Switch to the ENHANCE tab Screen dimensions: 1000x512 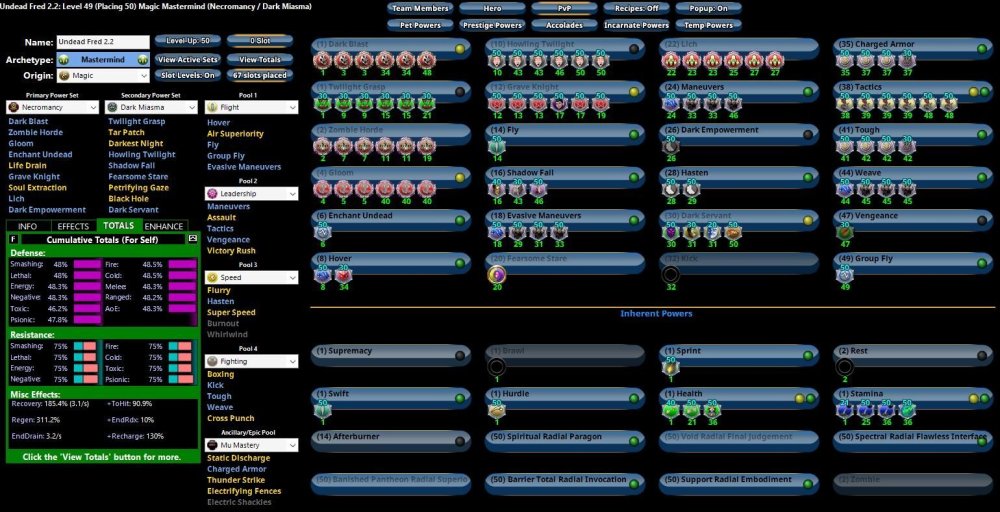[x=165, y=226]
